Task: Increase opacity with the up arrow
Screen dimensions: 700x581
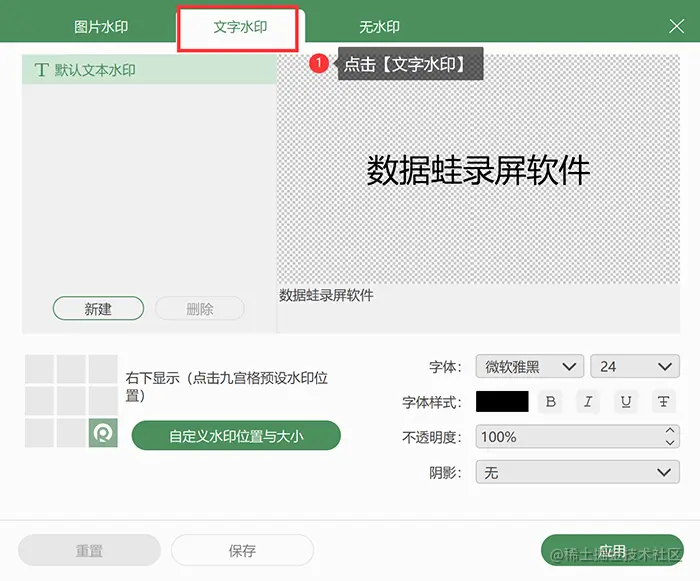Action: 670,431
